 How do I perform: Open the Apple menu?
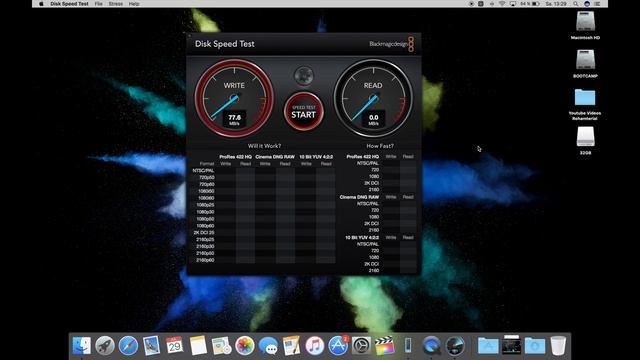tap(41, 4)
